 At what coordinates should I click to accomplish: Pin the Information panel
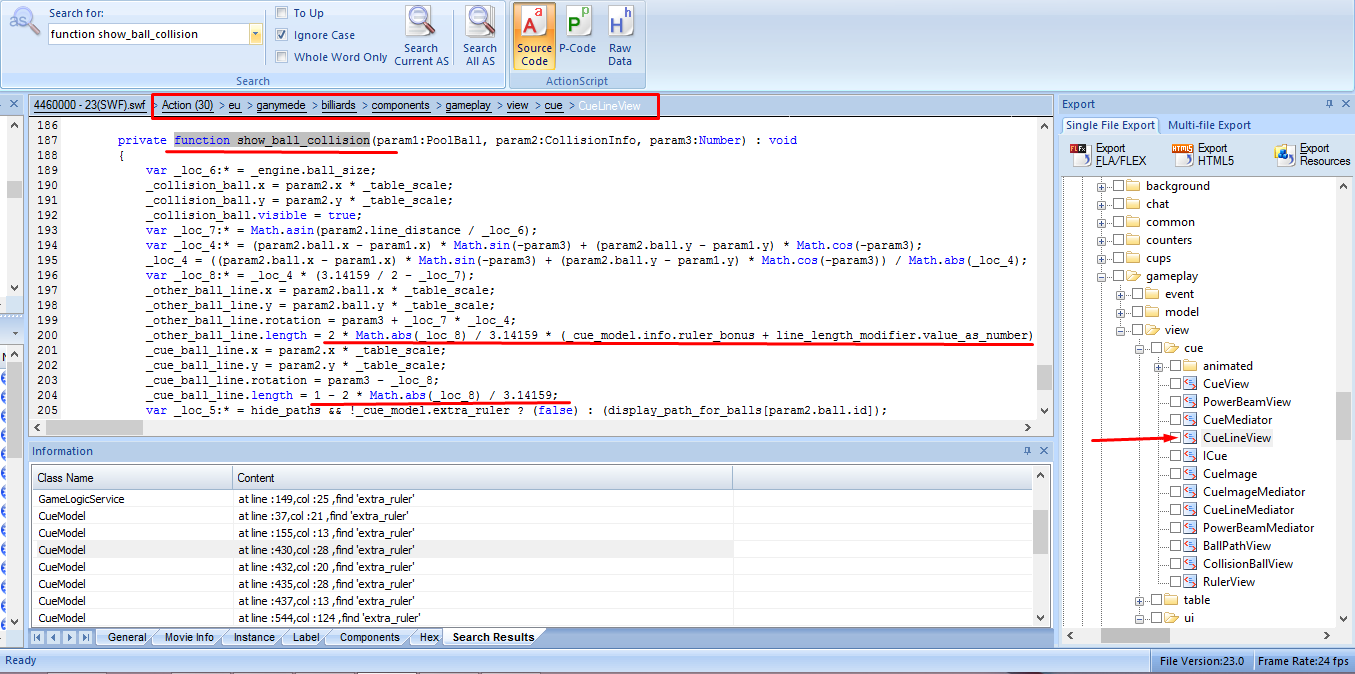coord(1029,451)
